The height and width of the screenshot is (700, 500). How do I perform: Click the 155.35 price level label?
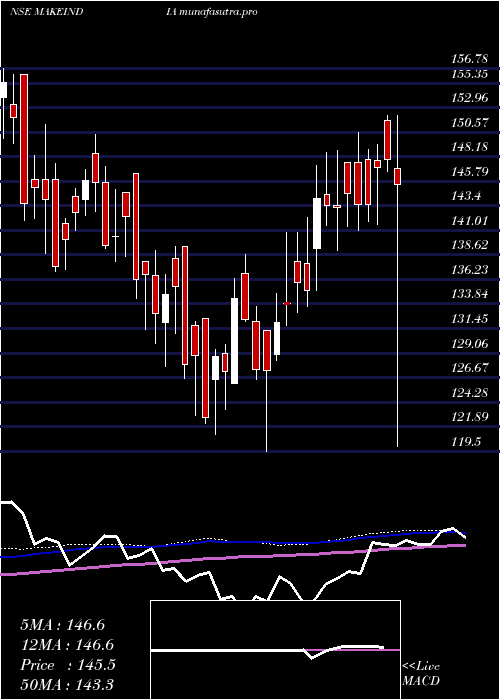point(470,74)
